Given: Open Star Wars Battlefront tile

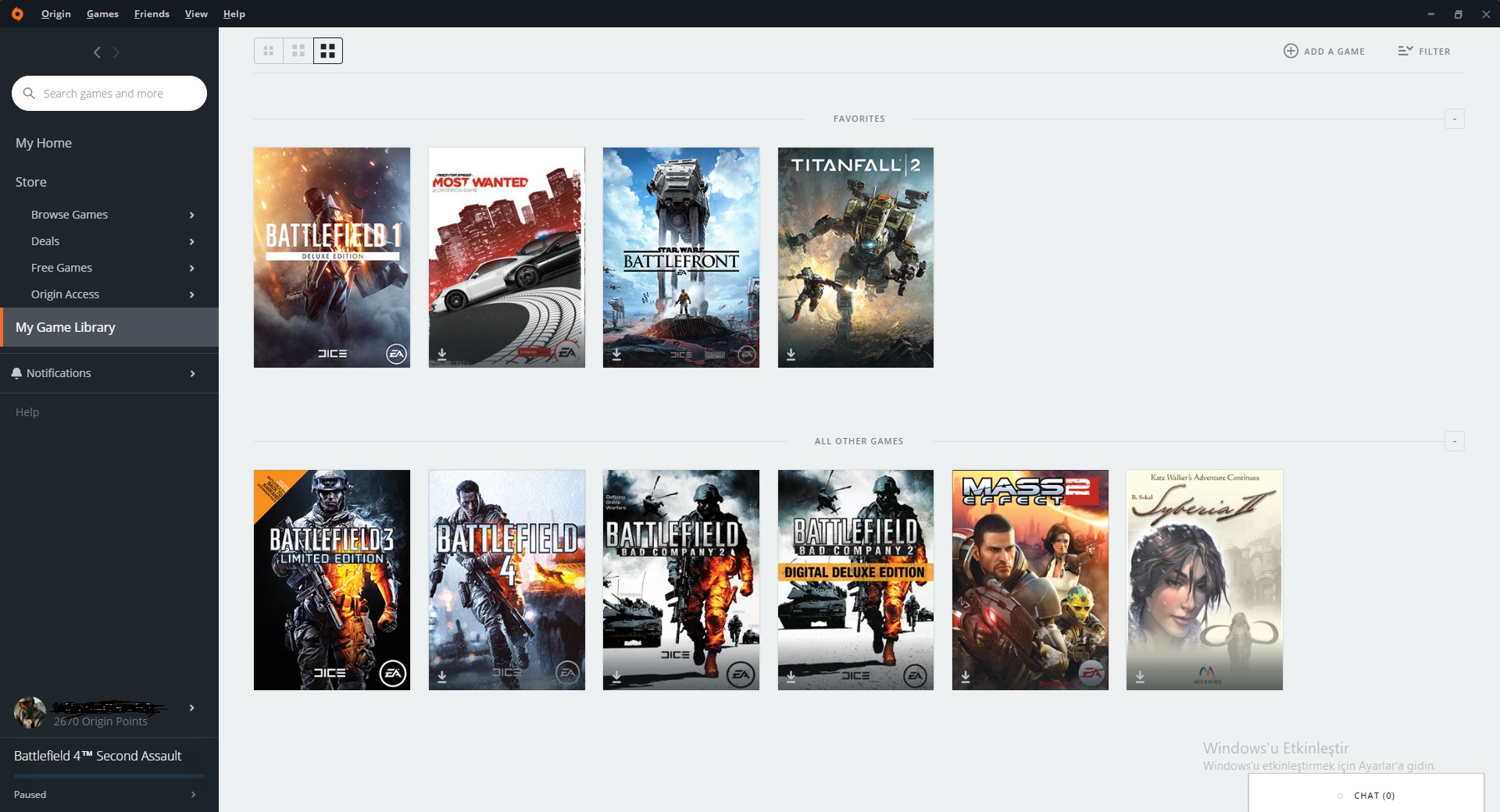Looking at the screenshot, I should click(681, 258).
